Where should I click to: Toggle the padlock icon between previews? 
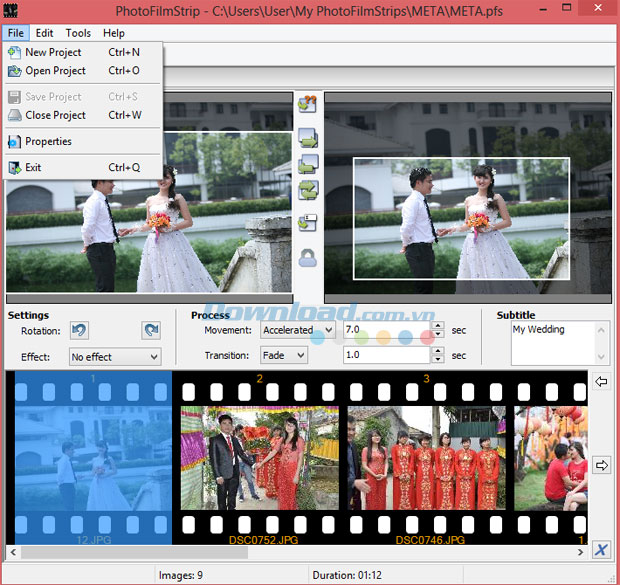pos(308,258)
